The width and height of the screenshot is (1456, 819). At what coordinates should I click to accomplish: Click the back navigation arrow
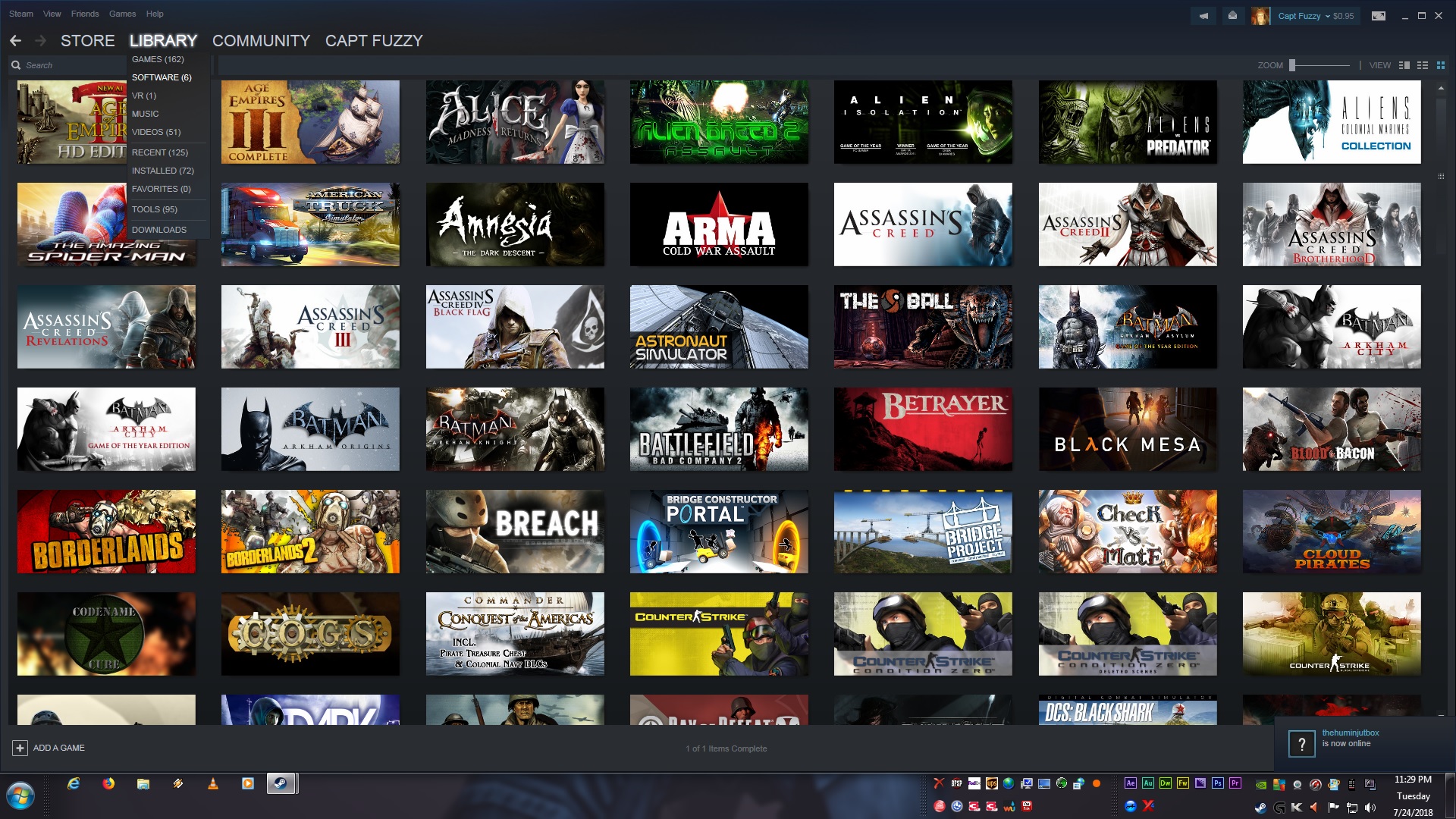(15, 41)
